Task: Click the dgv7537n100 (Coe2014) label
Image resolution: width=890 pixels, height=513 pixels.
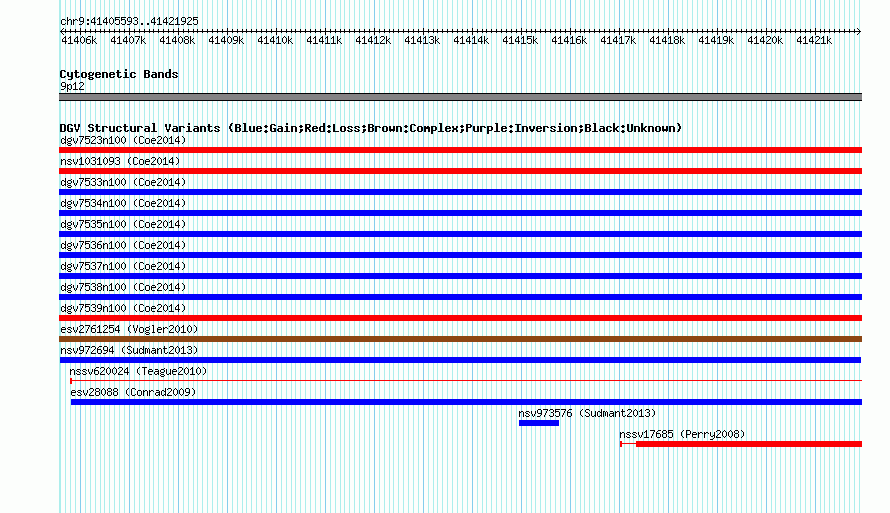Action: coord(123,266)
